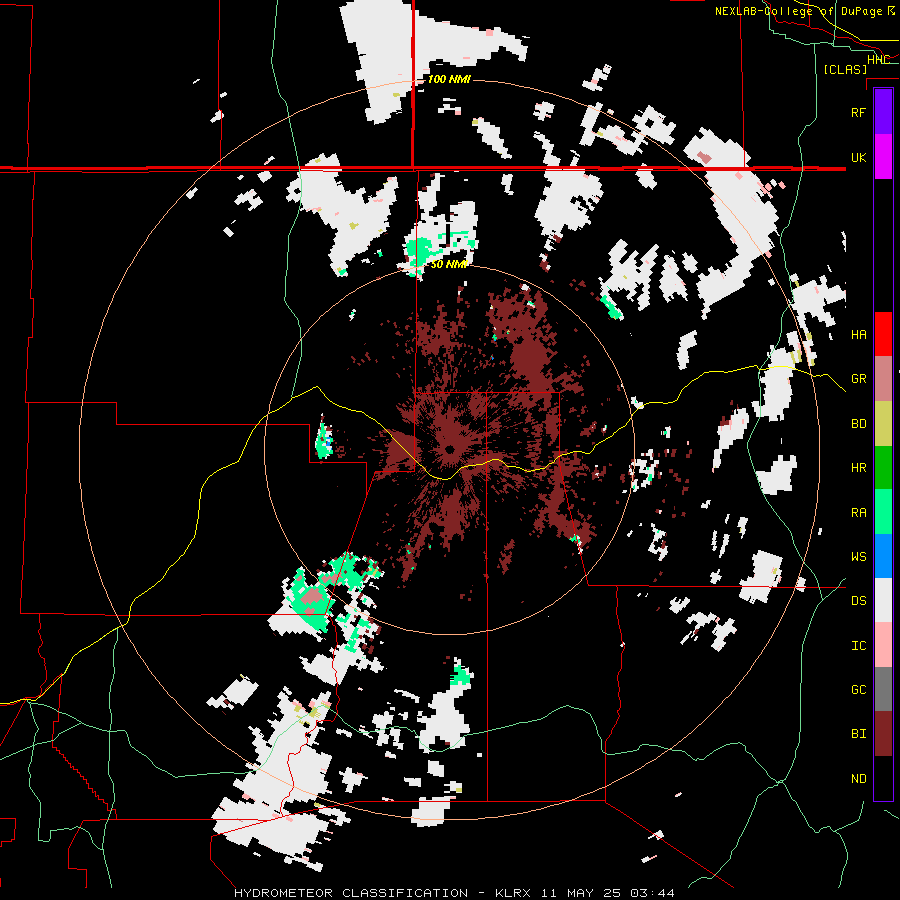The image size is (900, 900).
Task: Click the 50 NMI range ring label
Action: pyautogui.click(x=449, y=265)
